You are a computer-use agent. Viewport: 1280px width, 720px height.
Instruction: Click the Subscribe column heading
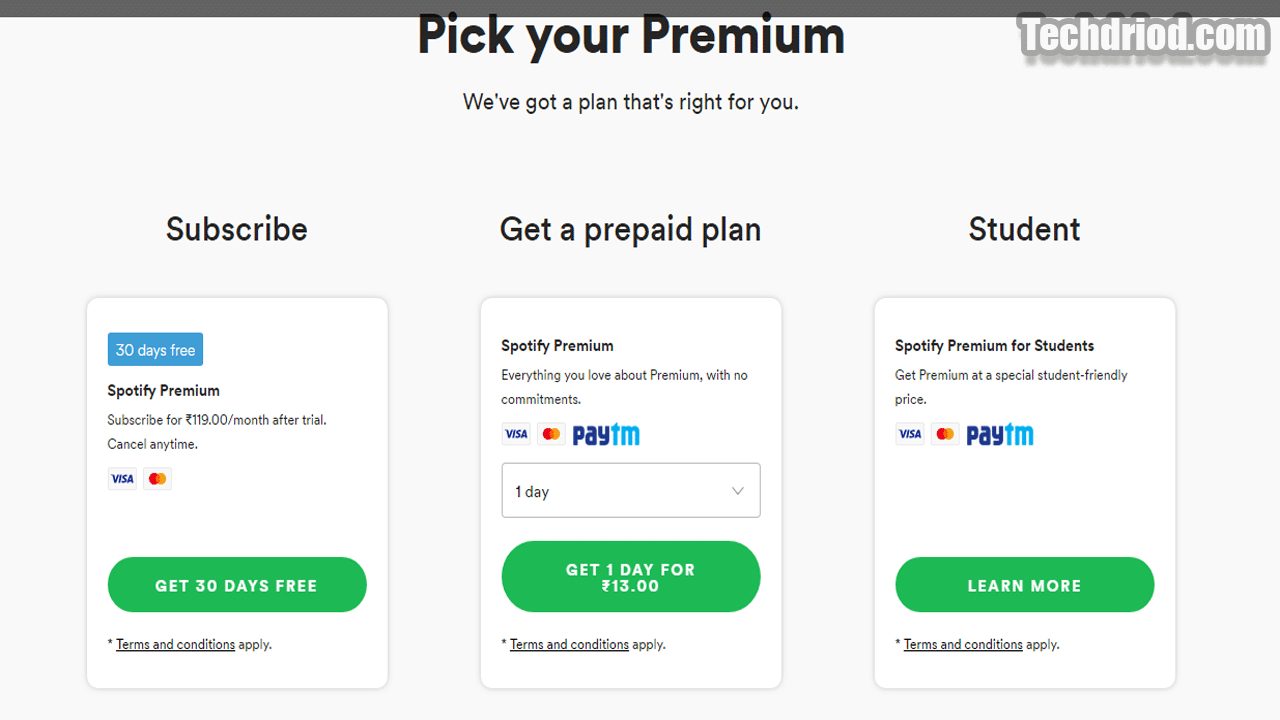click(x=236, y=229)
